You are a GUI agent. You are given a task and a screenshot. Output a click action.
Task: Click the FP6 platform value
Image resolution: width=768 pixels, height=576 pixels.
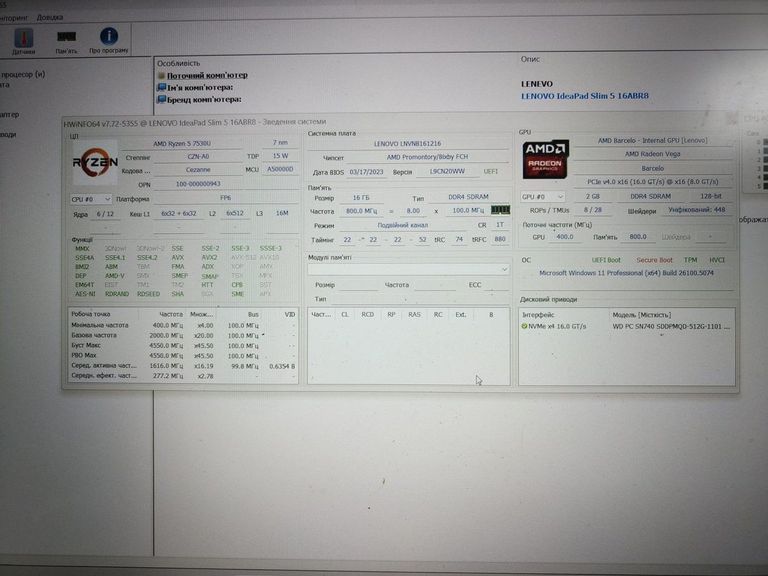[x=225, y=198]
